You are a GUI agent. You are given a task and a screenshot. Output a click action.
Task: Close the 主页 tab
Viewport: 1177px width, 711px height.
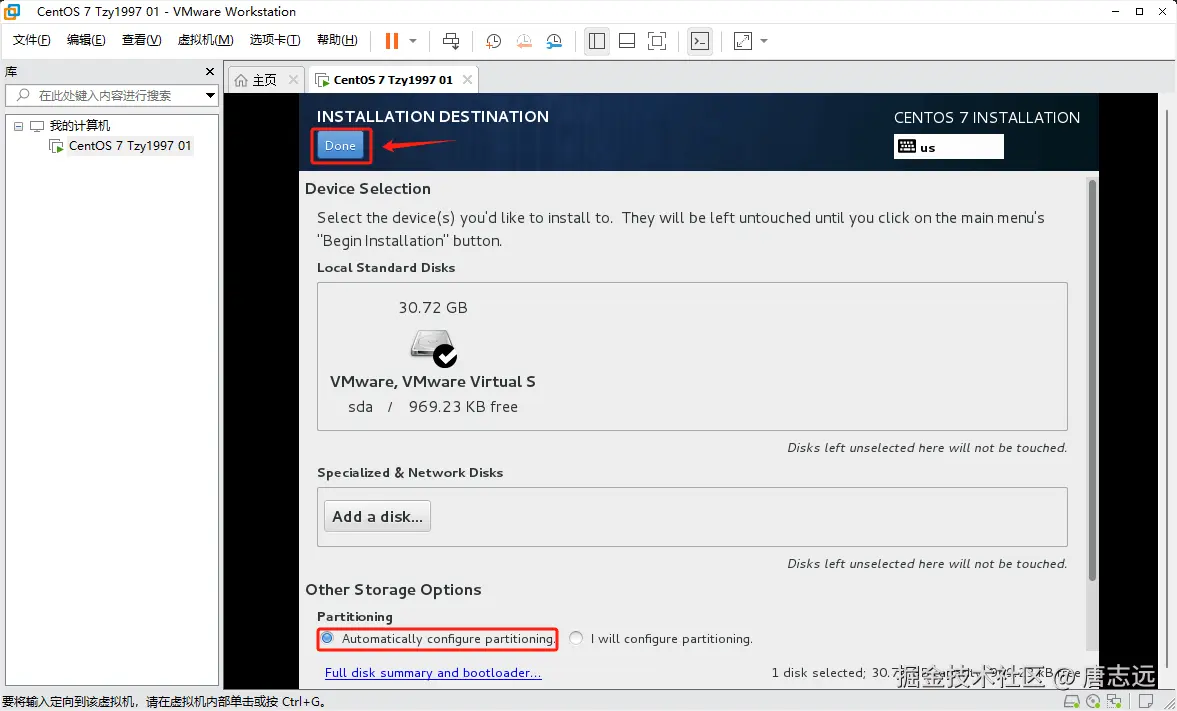click(293, 80)
